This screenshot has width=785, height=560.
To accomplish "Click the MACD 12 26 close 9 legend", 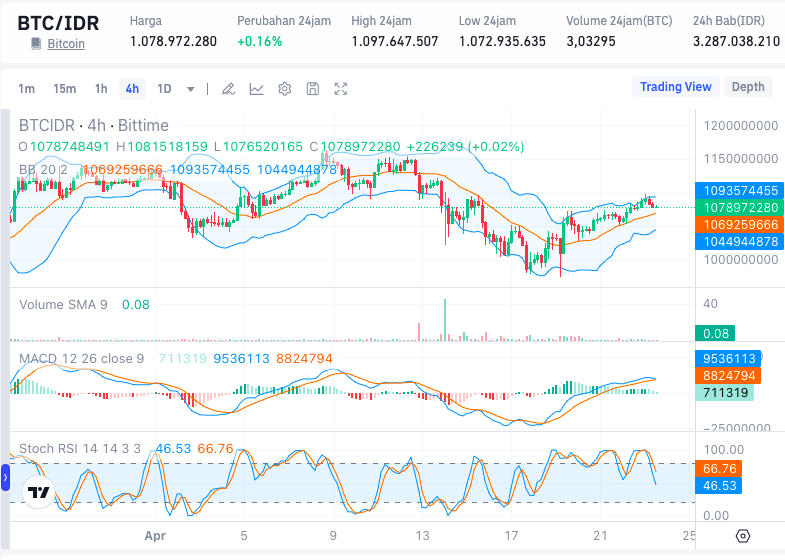I will pos(82,358).
